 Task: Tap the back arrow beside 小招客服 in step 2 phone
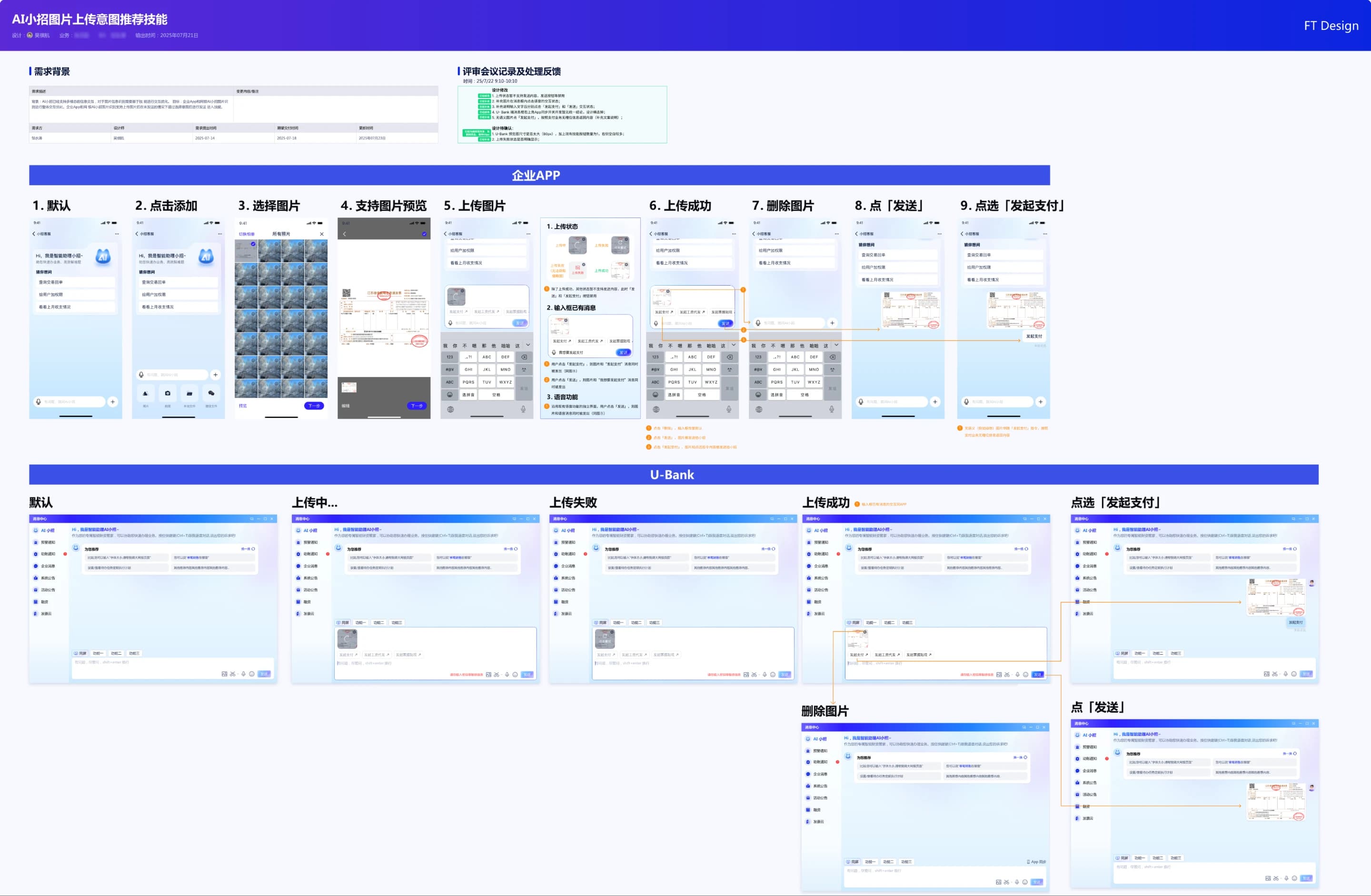pos(137,234)
